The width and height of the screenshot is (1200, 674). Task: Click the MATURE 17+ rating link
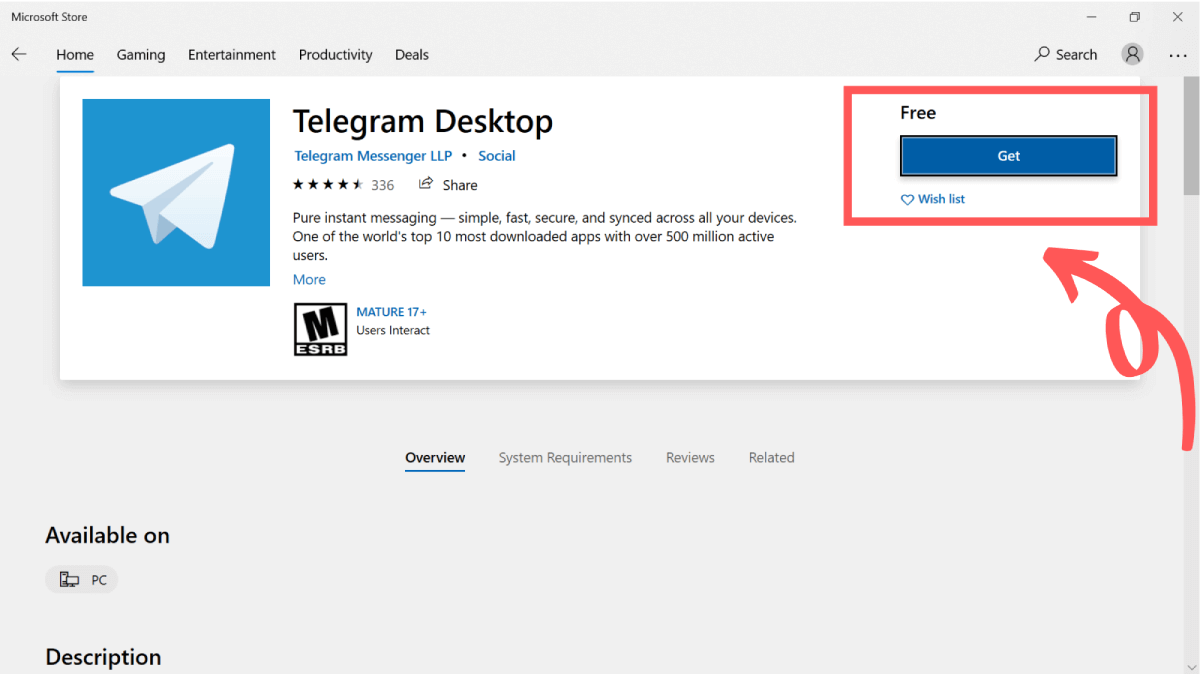[x=392, y=312]
